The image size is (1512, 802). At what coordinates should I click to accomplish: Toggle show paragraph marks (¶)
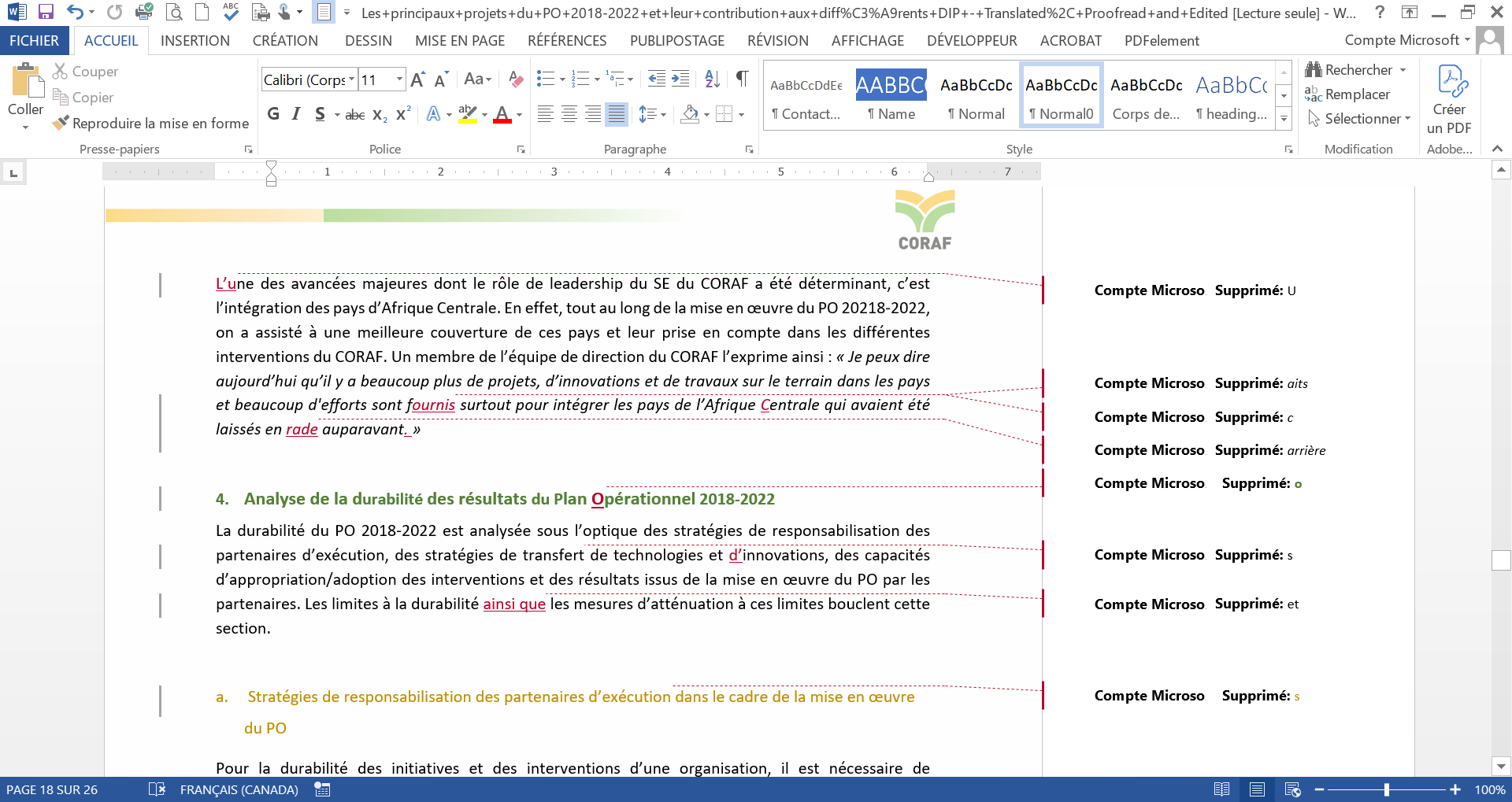pyautogui.click(x=742, y=79)
